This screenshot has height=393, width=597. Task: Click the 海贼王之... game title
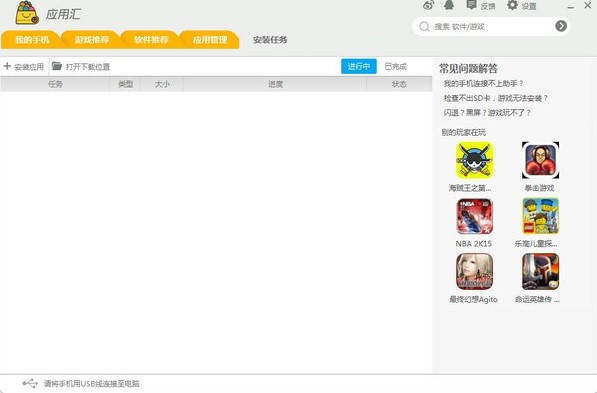coord(470,188)
